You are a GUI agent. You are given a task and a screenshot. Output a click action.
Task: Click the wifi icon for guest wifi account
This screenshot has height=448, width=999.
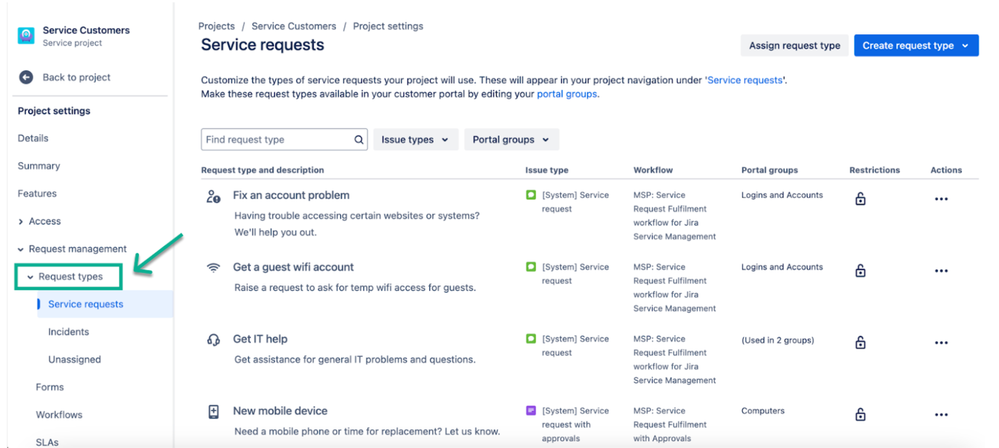(x=213, y=268)
